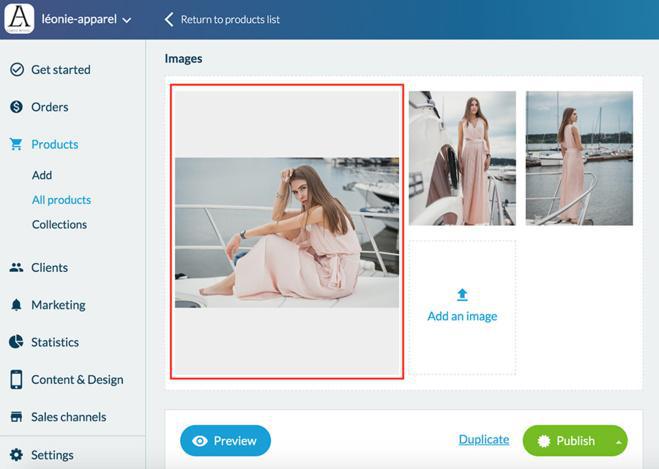Click the Settings gear icon

click(x=16, y=455)
